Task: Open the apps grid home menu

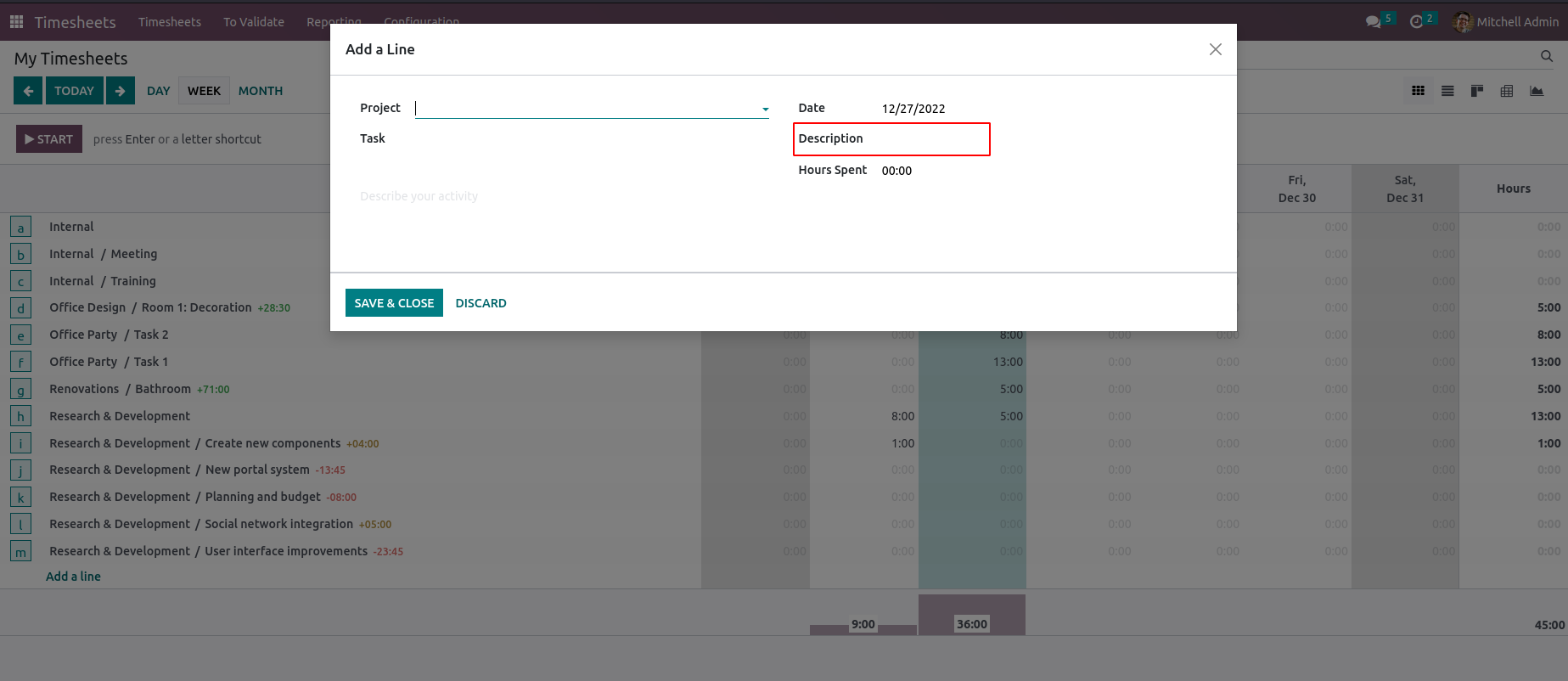Action: (x=16, y=22)
